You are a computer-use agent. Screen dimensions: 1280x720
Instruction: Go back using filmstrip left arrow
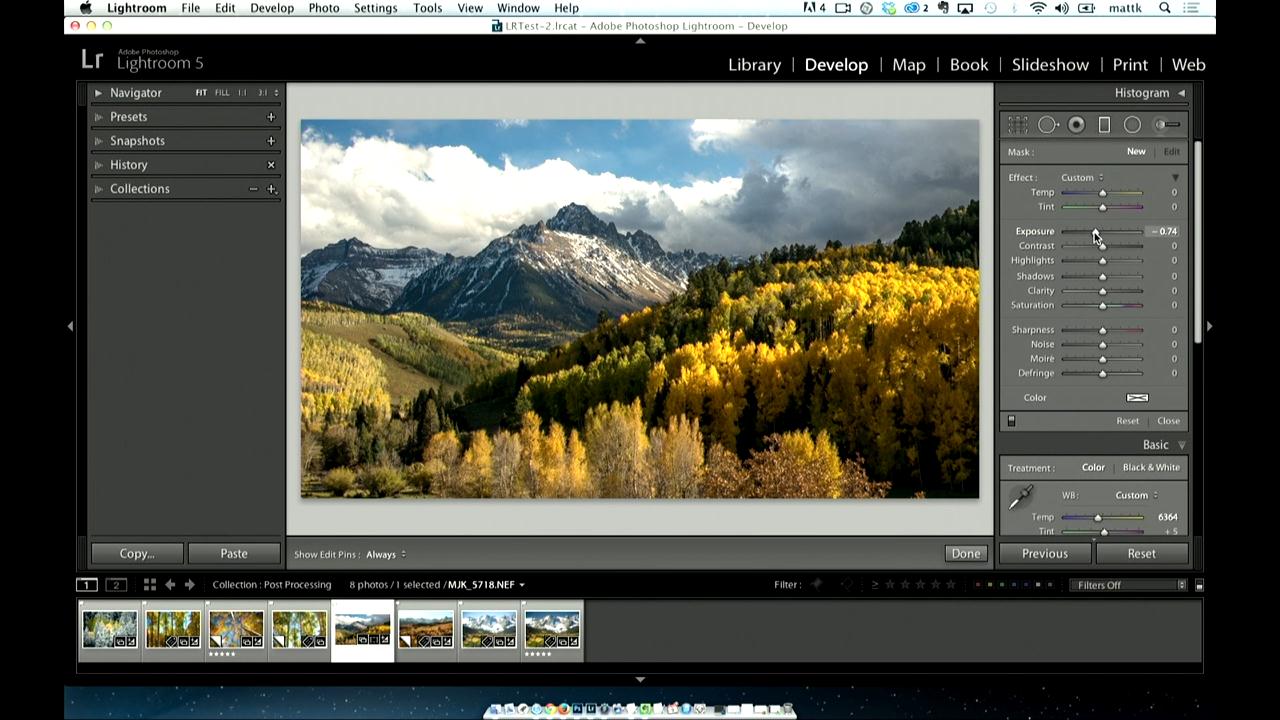click(170, 585)
